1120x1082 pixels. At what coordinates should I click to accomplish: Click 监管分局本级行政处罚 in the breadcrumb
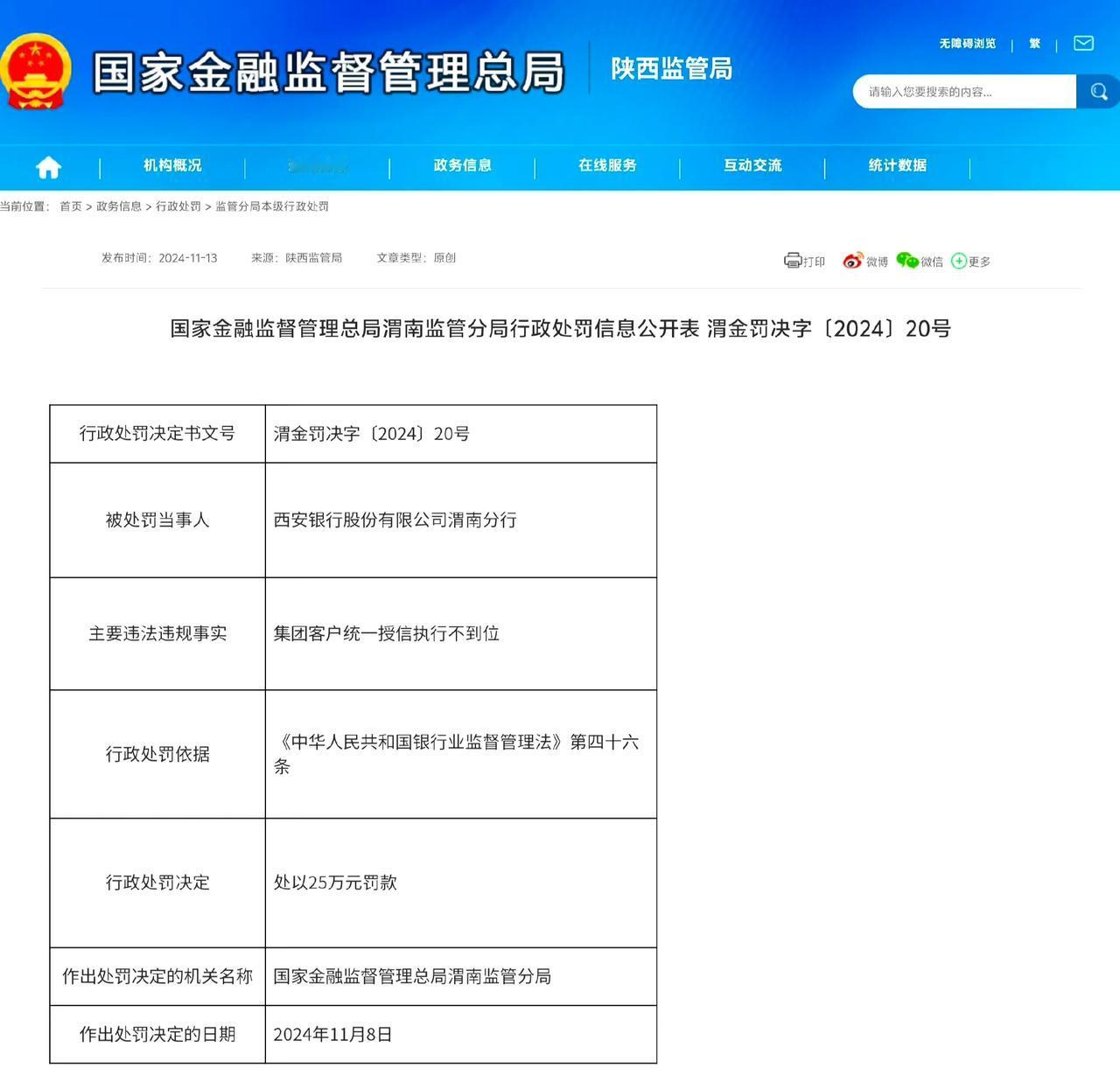(x=272, y=206)
